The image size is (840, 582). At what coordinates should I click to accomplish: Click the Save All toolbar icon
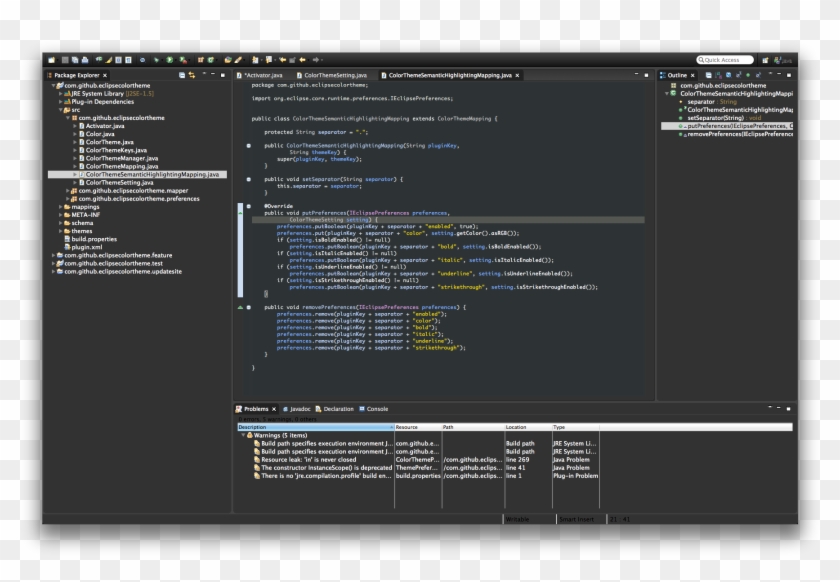77,60
